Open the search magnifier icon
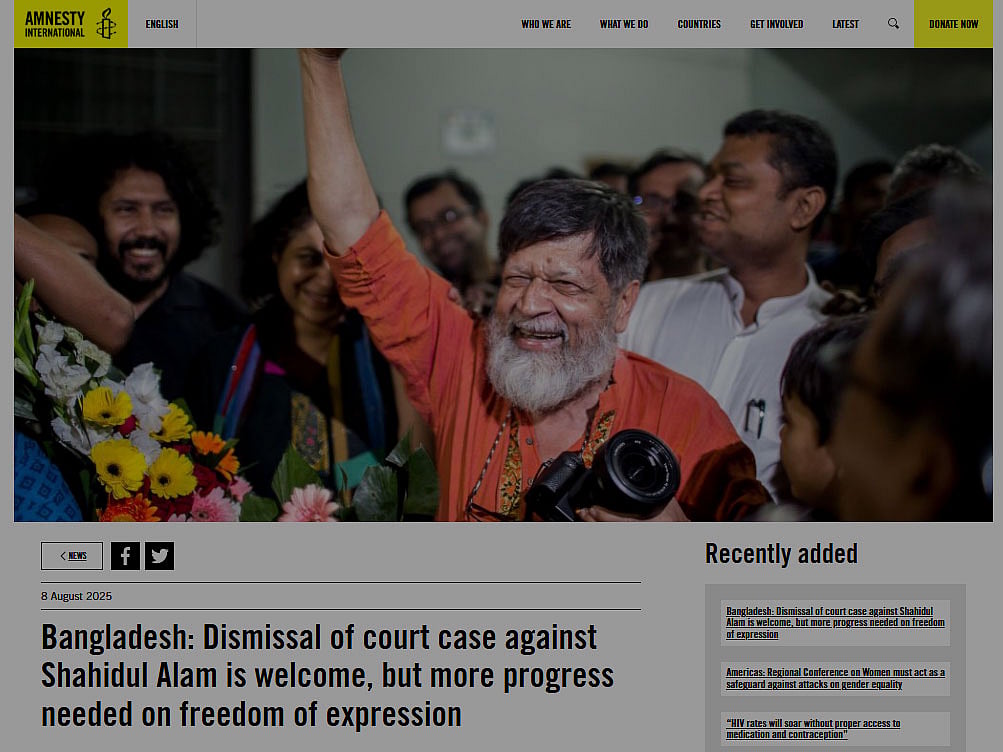This screenshot has width=1003, height=752. coord(893,24)
